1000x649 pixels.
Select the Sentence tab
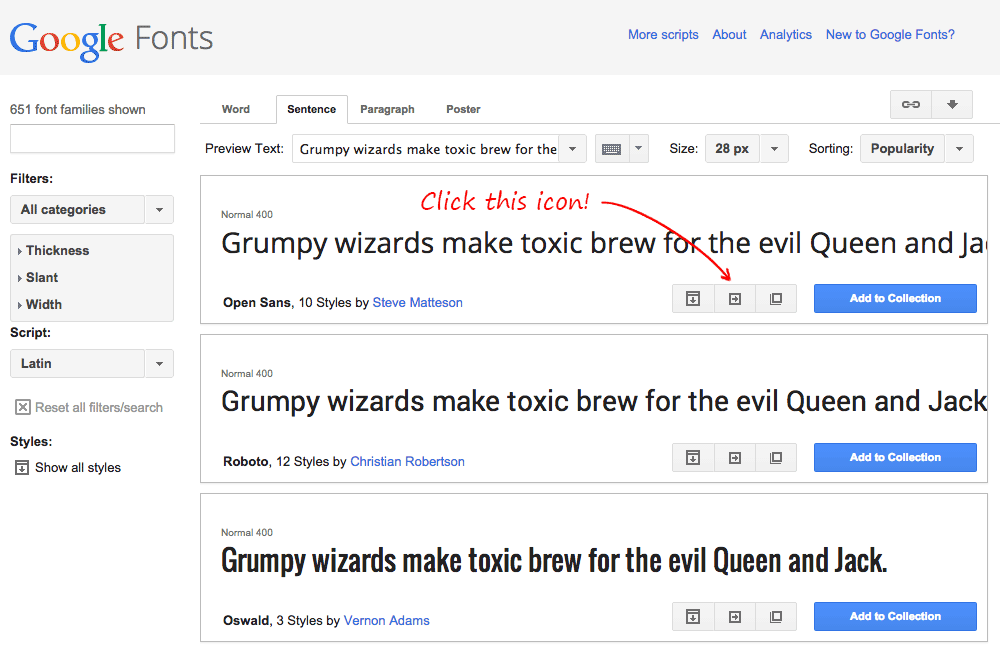[312, 109]
